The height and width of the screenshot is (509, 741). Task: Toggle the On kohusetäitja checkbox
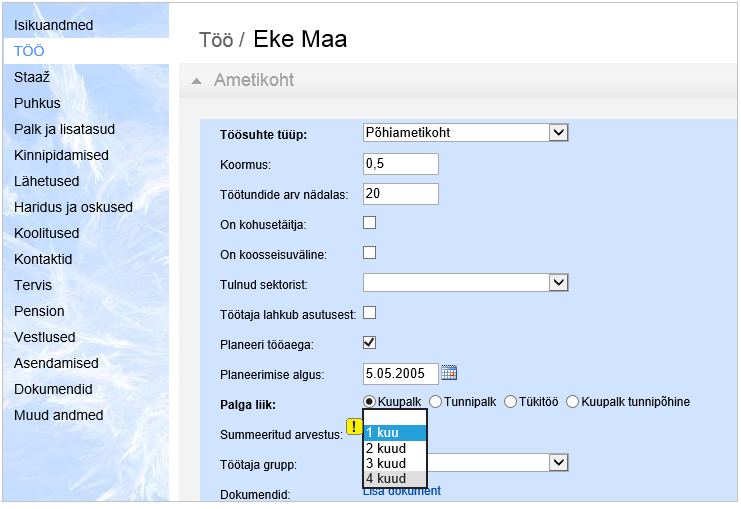369,223
